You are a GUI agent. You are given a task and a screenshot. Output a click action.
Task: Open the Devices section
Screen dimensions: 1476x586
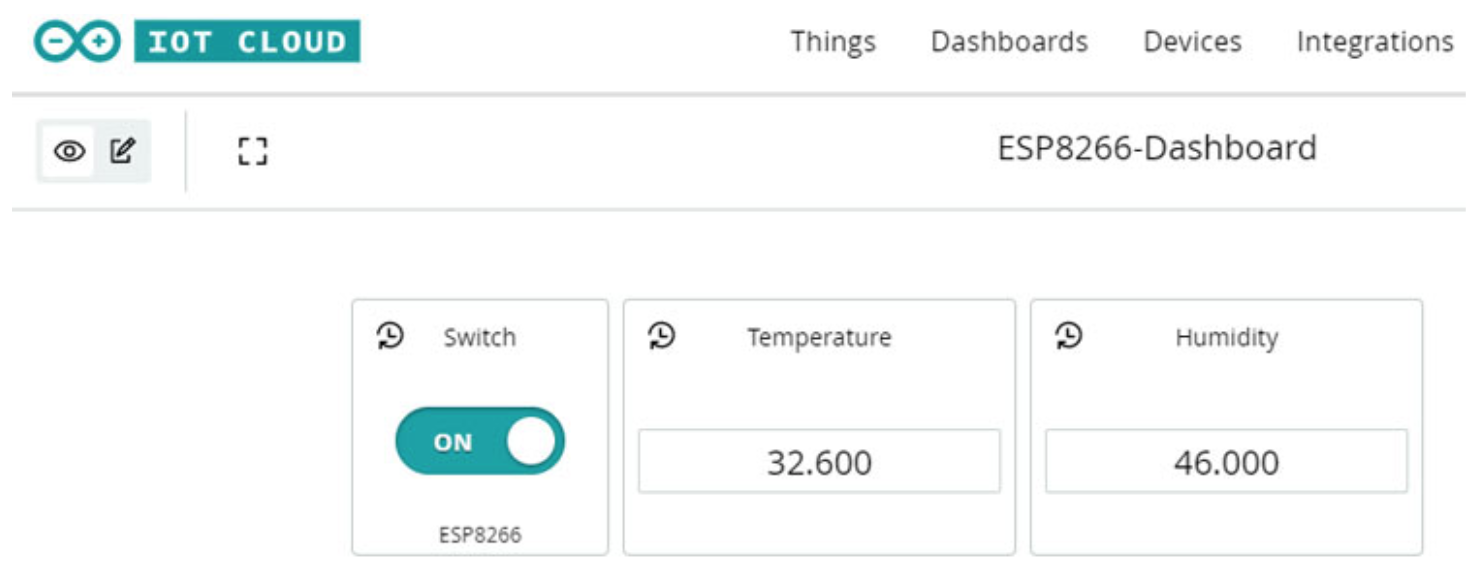click(x=1192, y=42)
